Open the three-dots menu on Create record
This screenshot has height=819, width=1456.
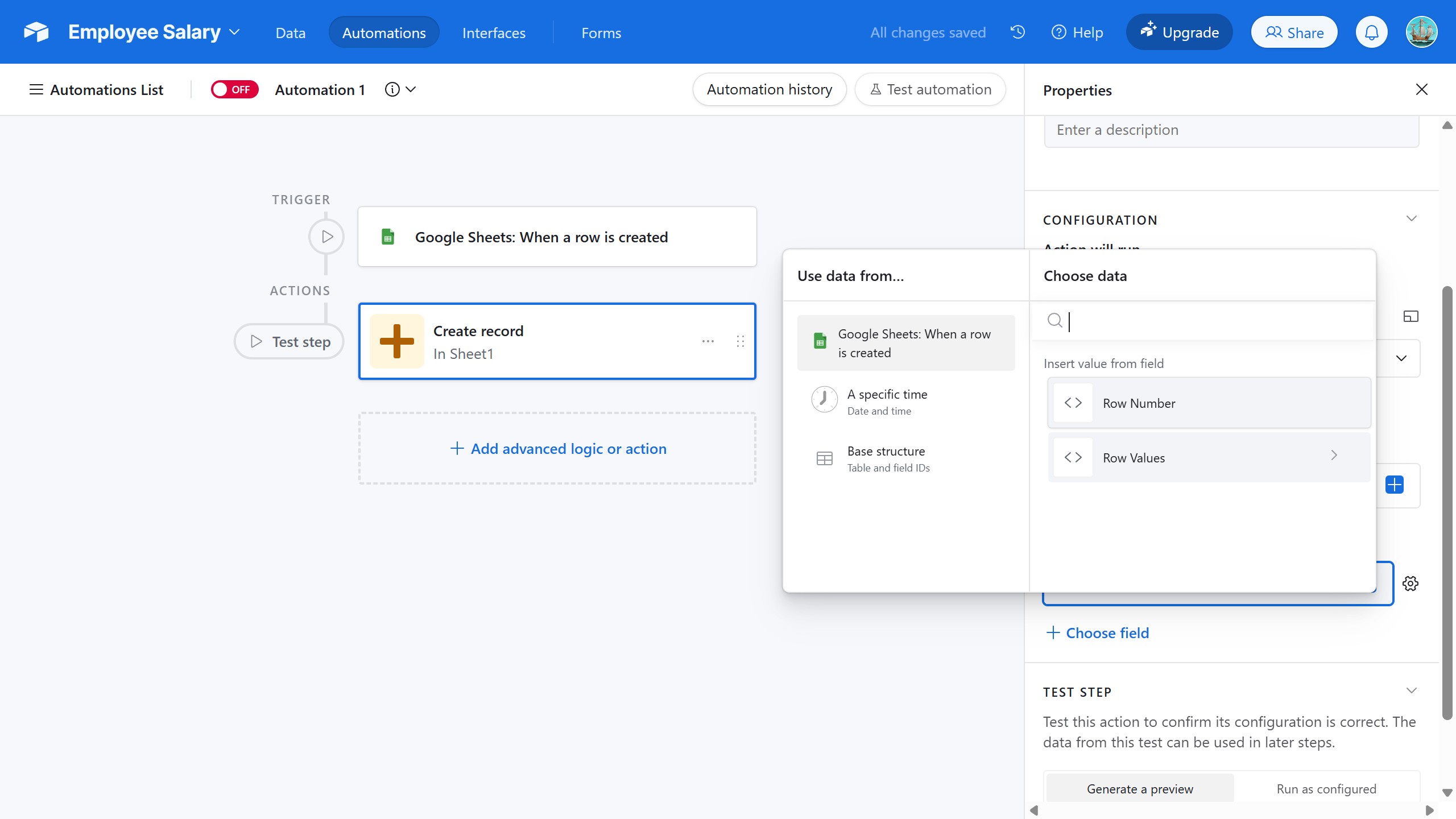pyautogui.click(x=708, y=341)
